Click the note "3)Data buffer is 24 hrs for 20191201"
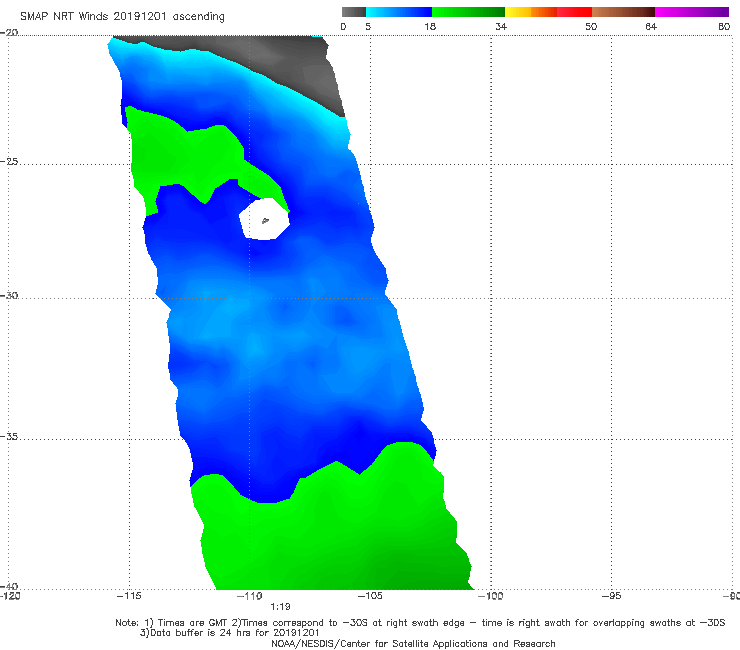This screenshot has height=650, width=740. pos(229,633)
